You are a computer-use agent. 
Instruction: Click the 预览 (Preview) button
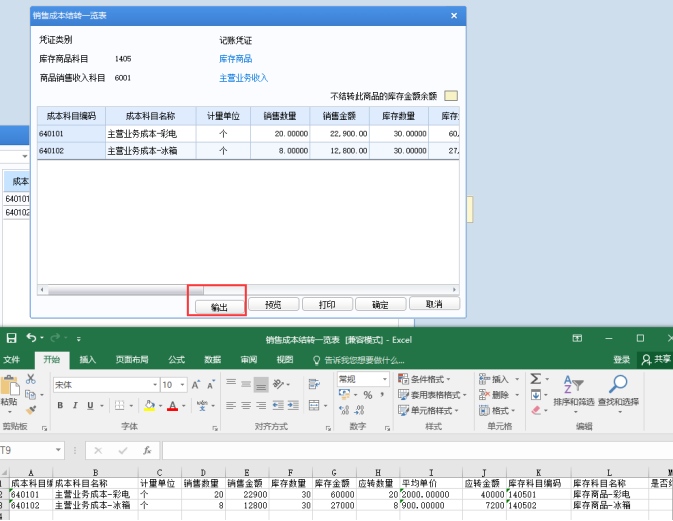[x=273, y=304]
